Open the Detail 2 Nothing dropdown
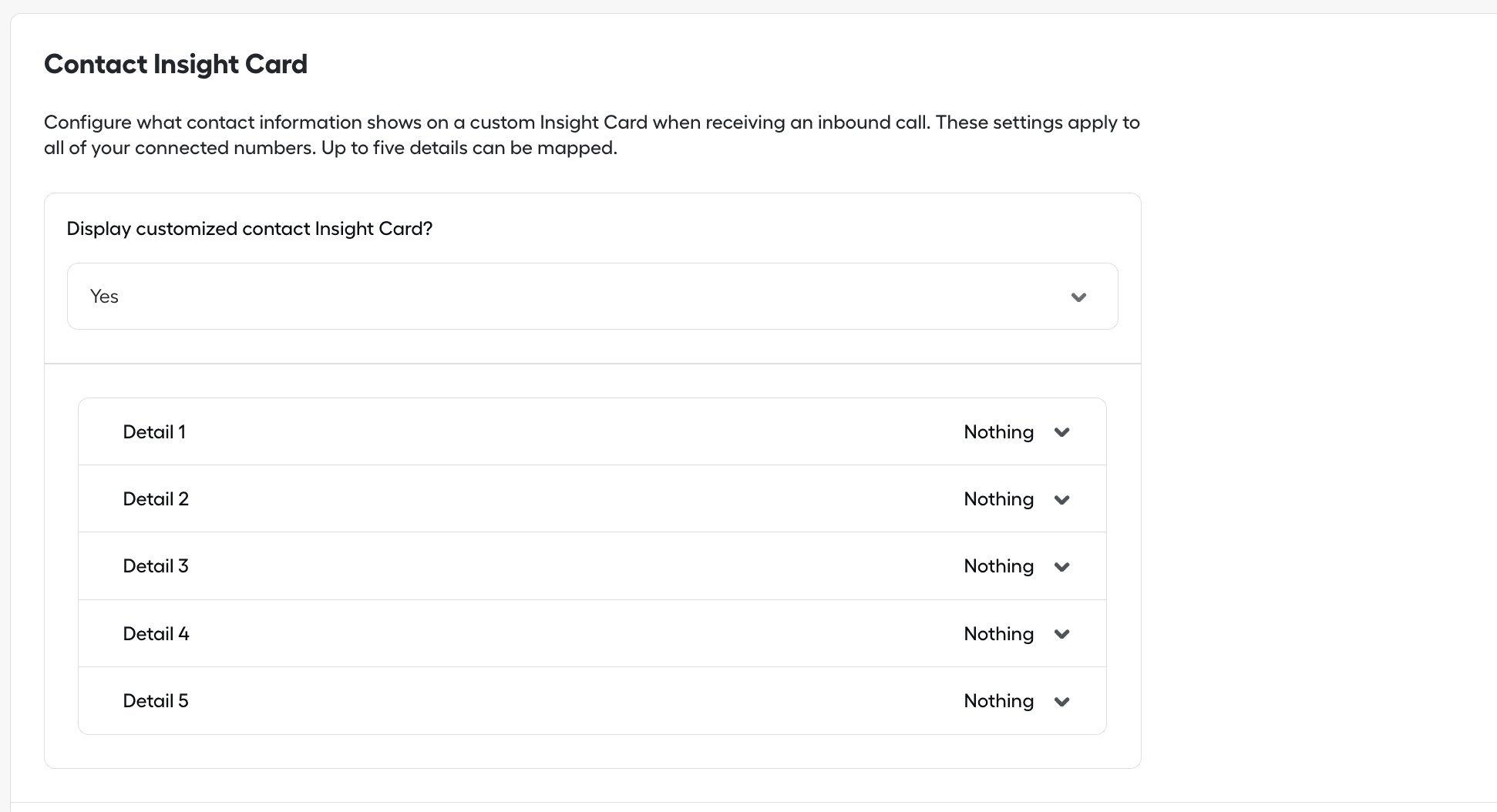 pos(1016,499)
